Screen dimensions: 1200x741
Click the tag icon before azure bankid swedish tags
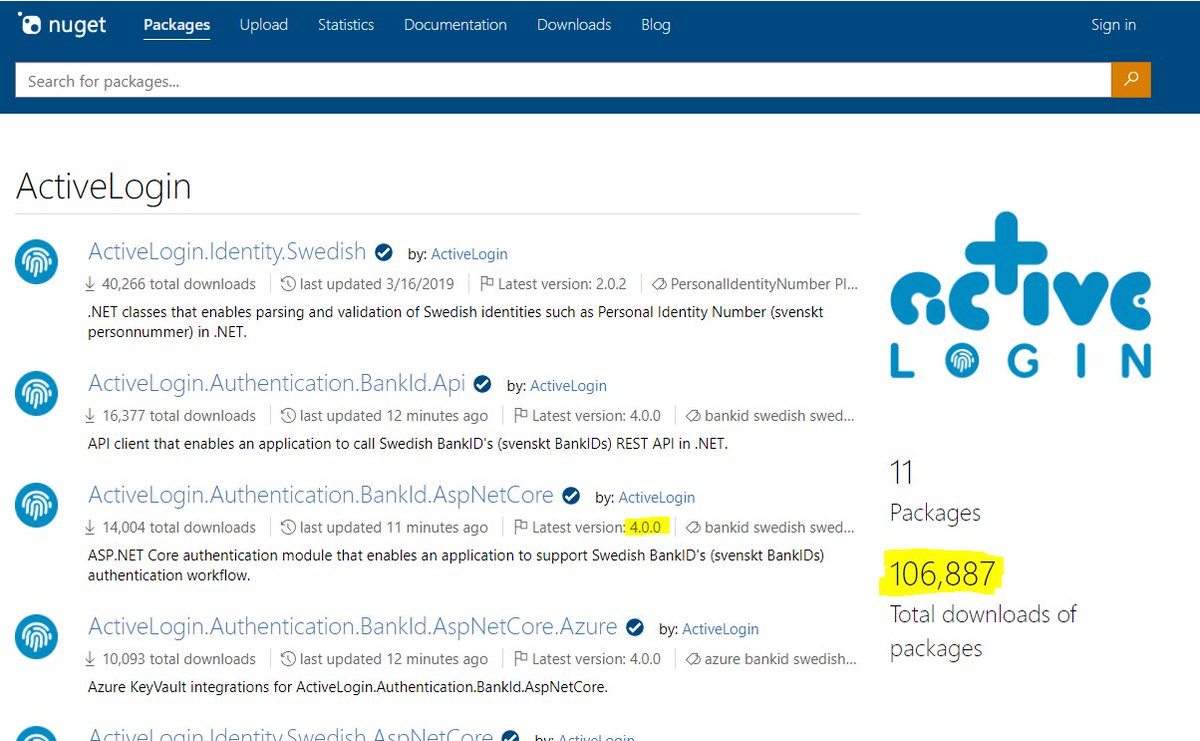pyautogui.click(x=693, y=660)
